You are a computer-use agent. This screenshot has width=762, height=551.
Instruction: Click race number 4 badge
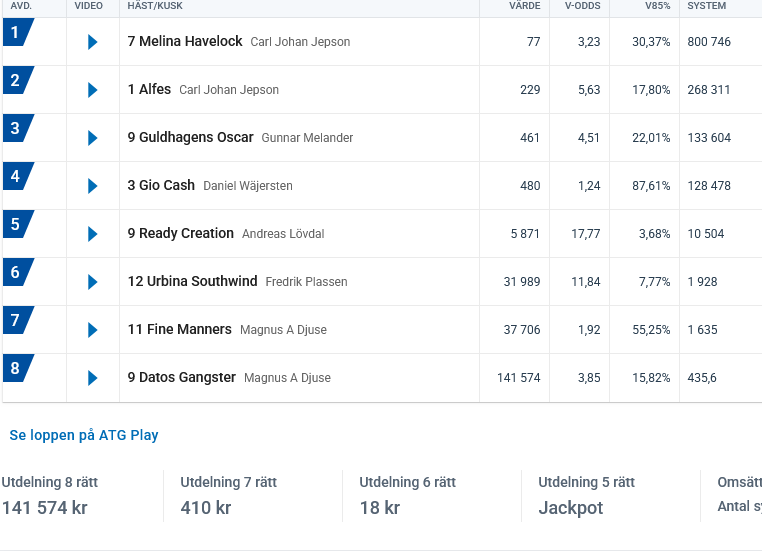click(17, 177)
